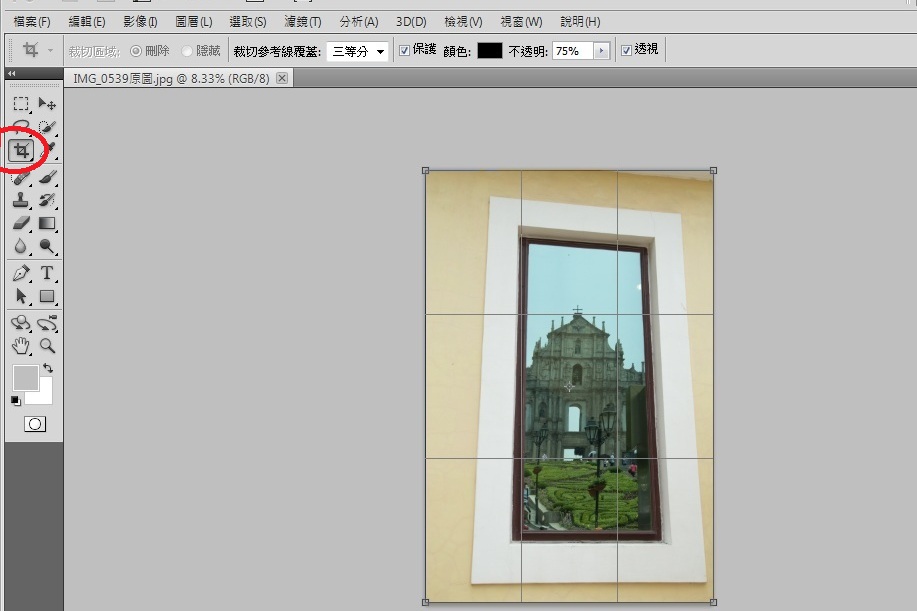Open the 檔案(F) menu

pos(32,22)
